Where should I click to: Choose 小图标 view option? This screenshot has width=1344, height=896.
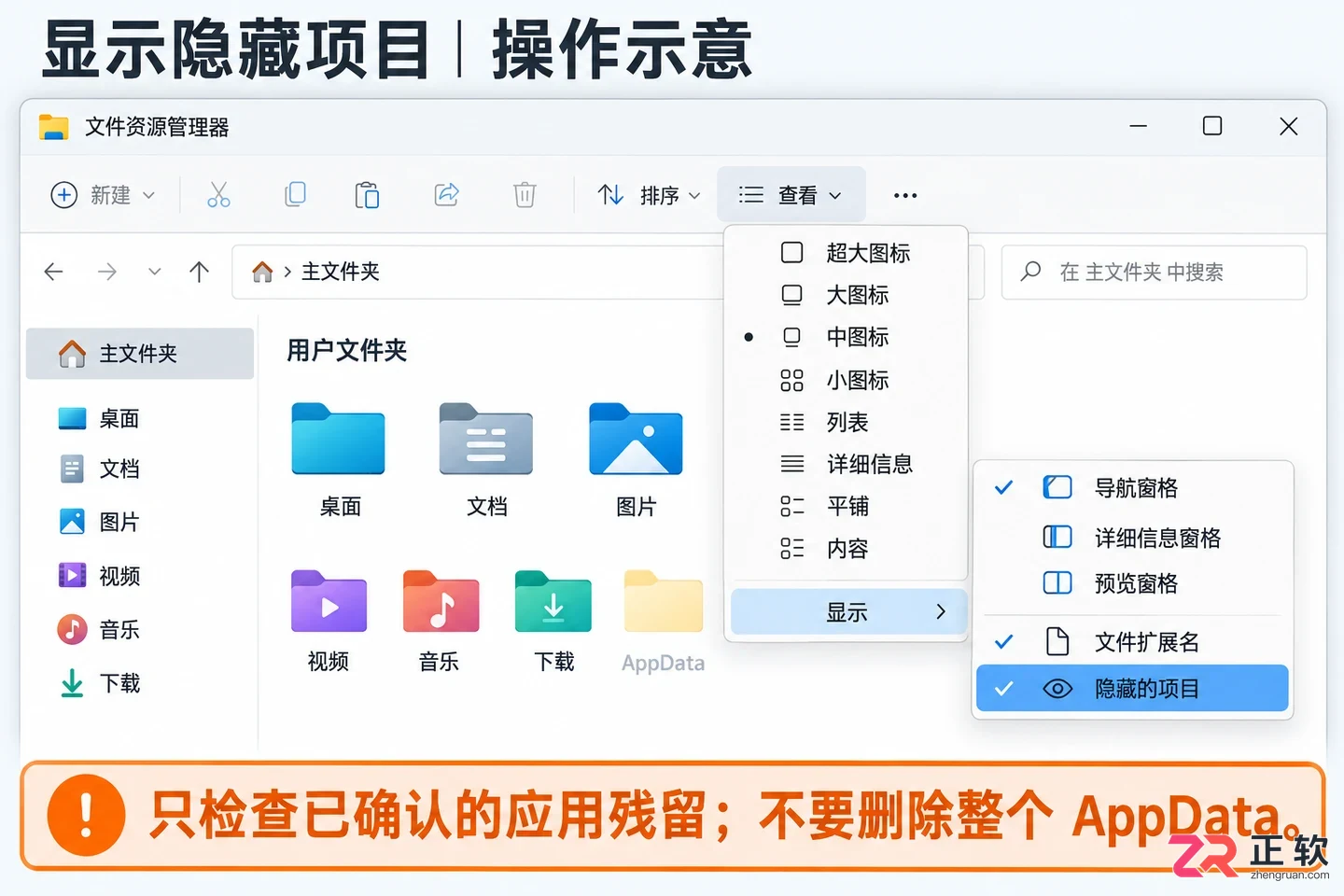[847, 380]
